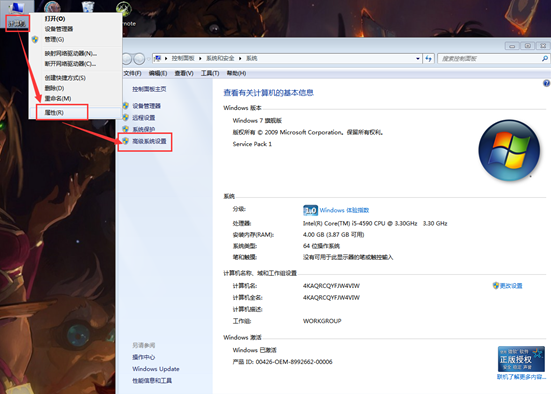Click the genuine Microsoft software badge
This screenshot has width=551, height=394.
click(x=521, y=359)
